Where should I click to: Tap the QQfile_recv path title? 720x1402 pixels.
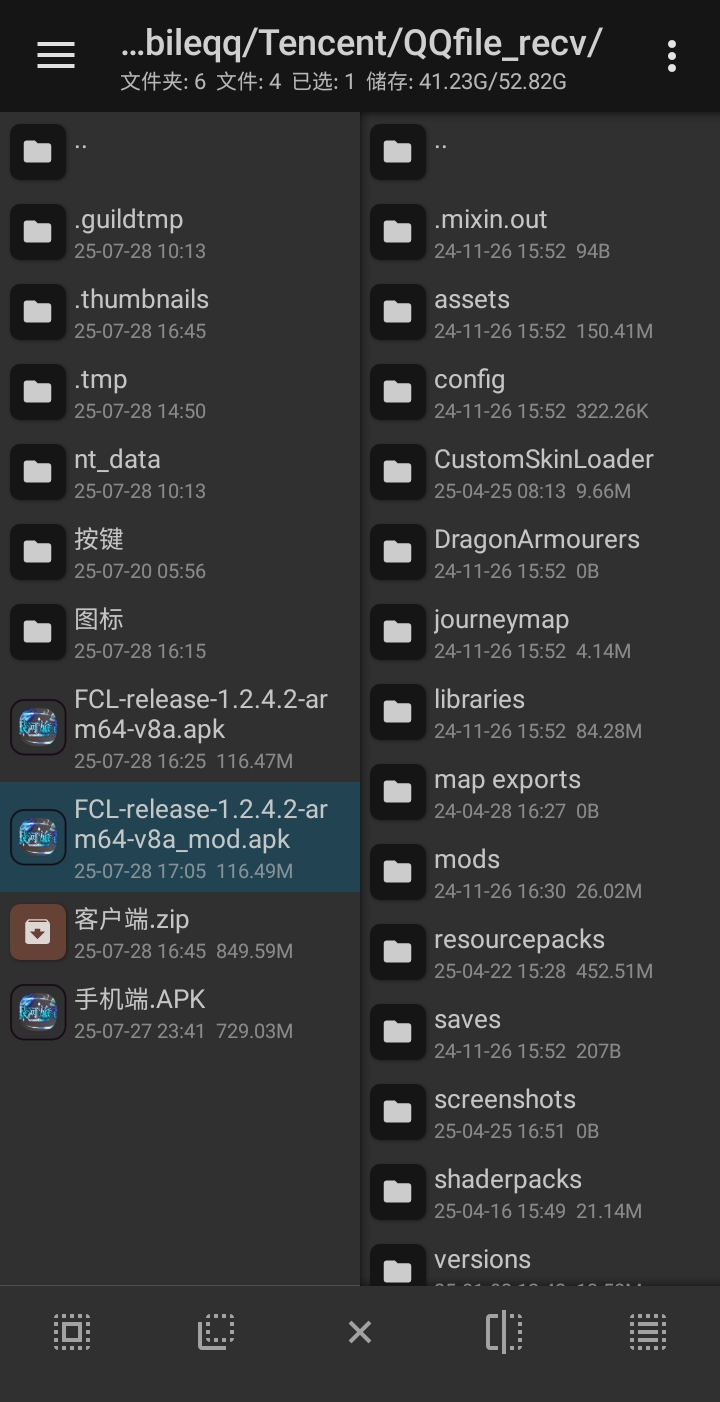pos(361,44)
